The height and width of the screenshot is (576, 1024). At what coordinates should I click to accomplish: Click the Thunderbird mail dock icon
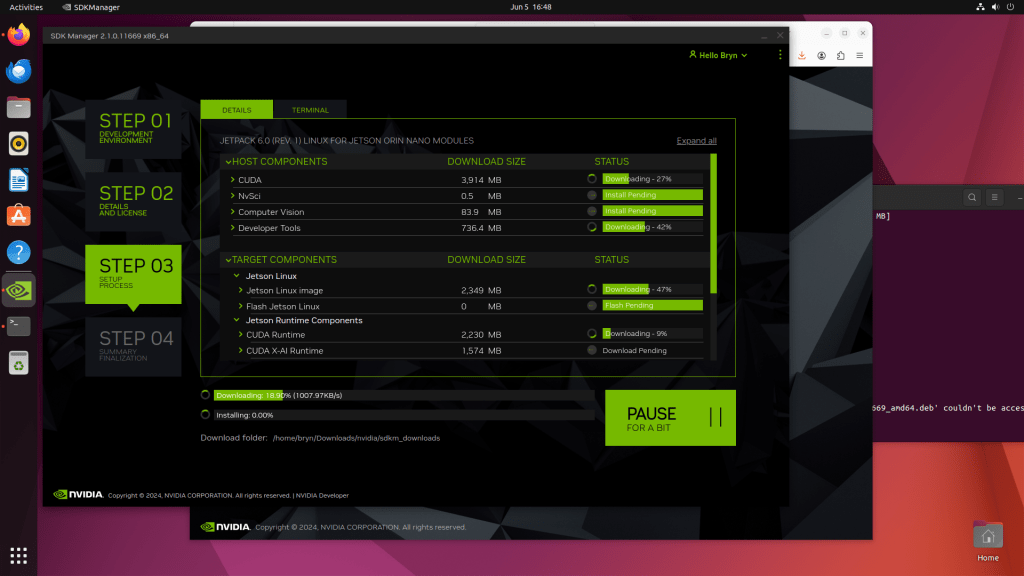(x=19, y=72)
